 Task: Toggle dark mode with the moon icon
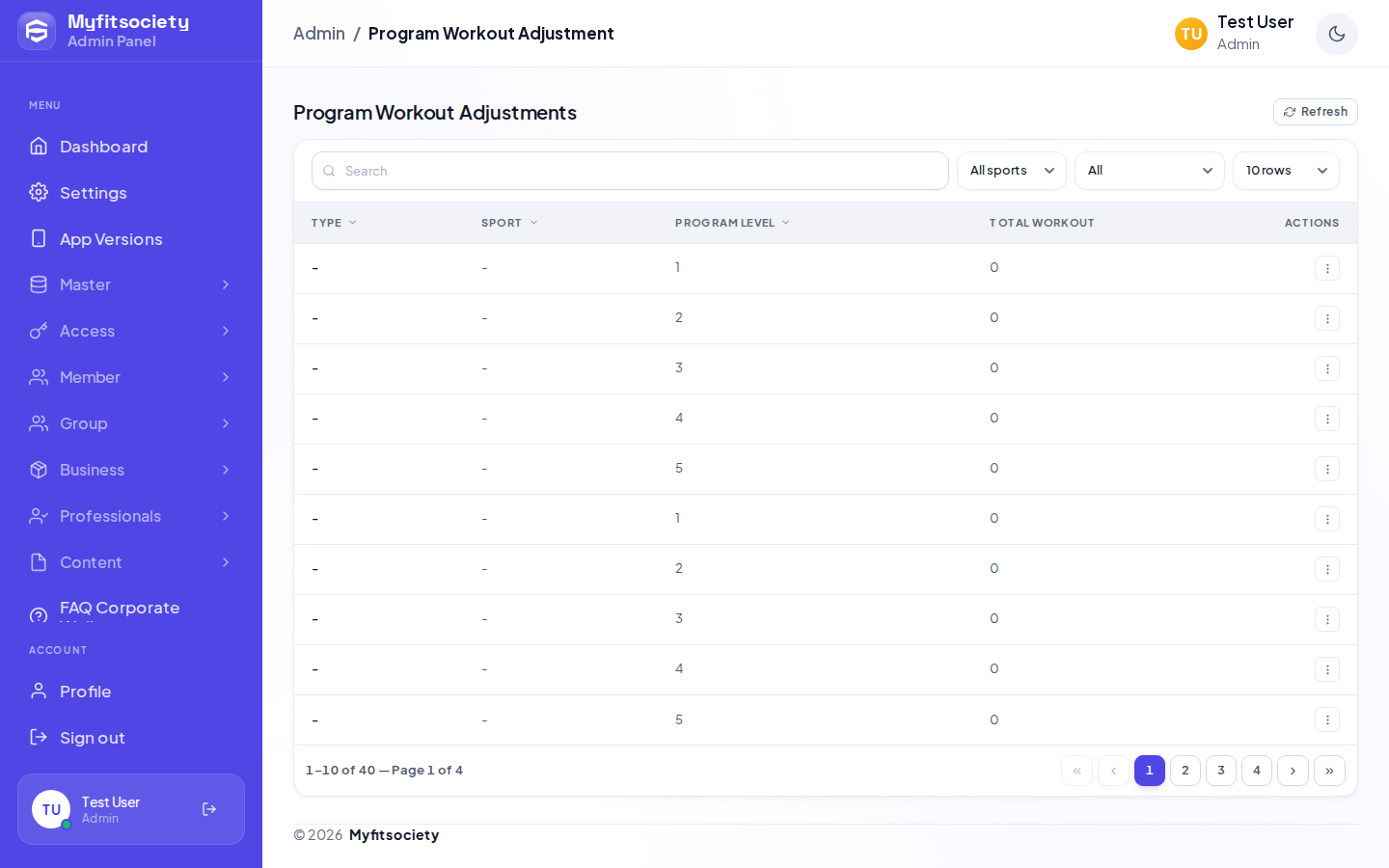pyautogui.click(x=1336, y=34)
